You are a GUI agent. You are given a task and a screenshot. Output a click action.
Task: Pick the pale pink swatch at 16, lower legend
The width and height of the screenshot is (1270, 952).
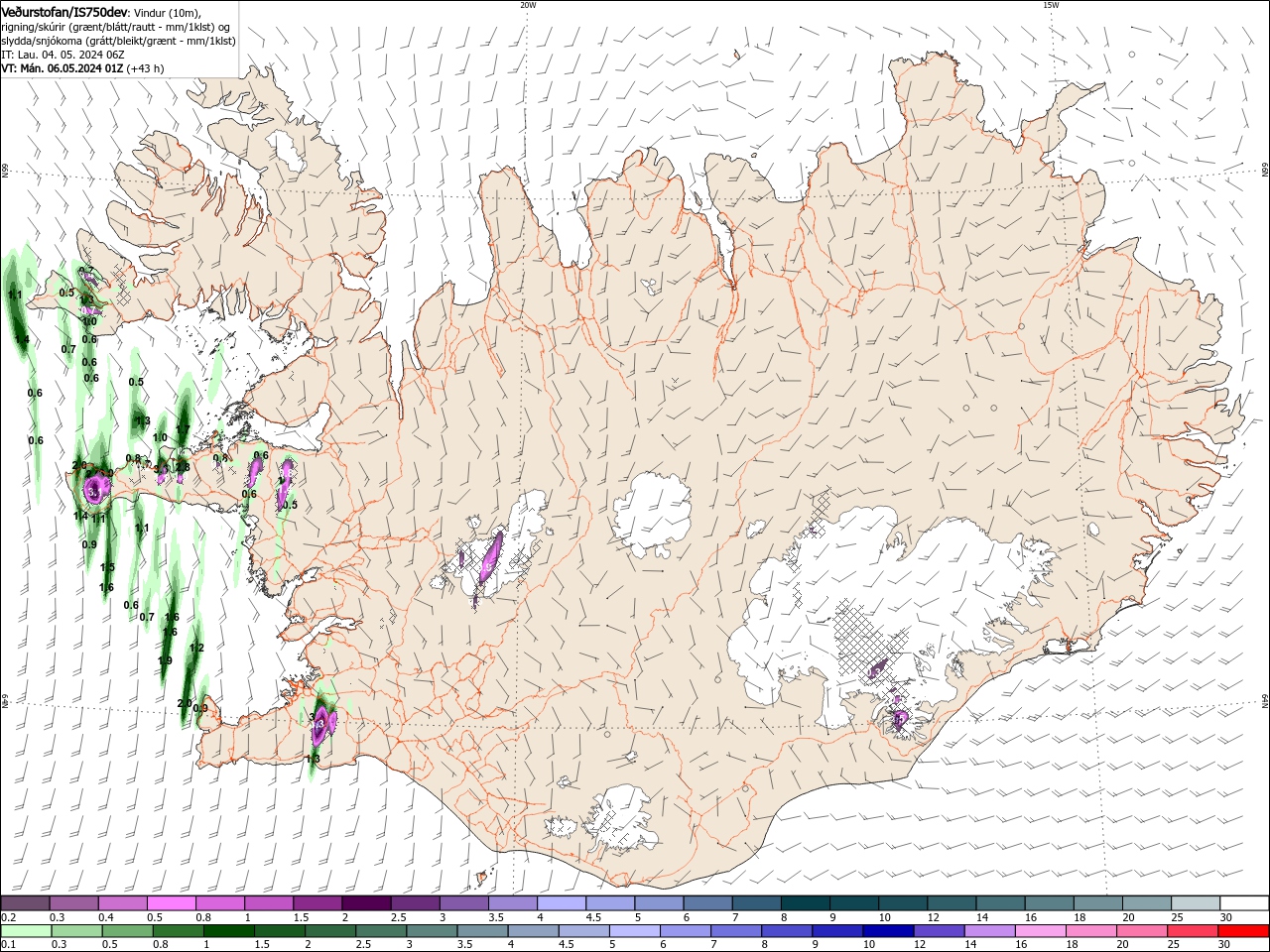[x=1041, y=931]
